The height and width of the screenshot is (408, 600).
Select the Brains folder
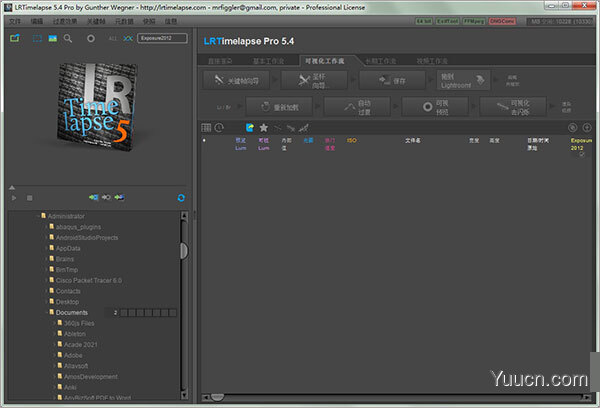64,259
